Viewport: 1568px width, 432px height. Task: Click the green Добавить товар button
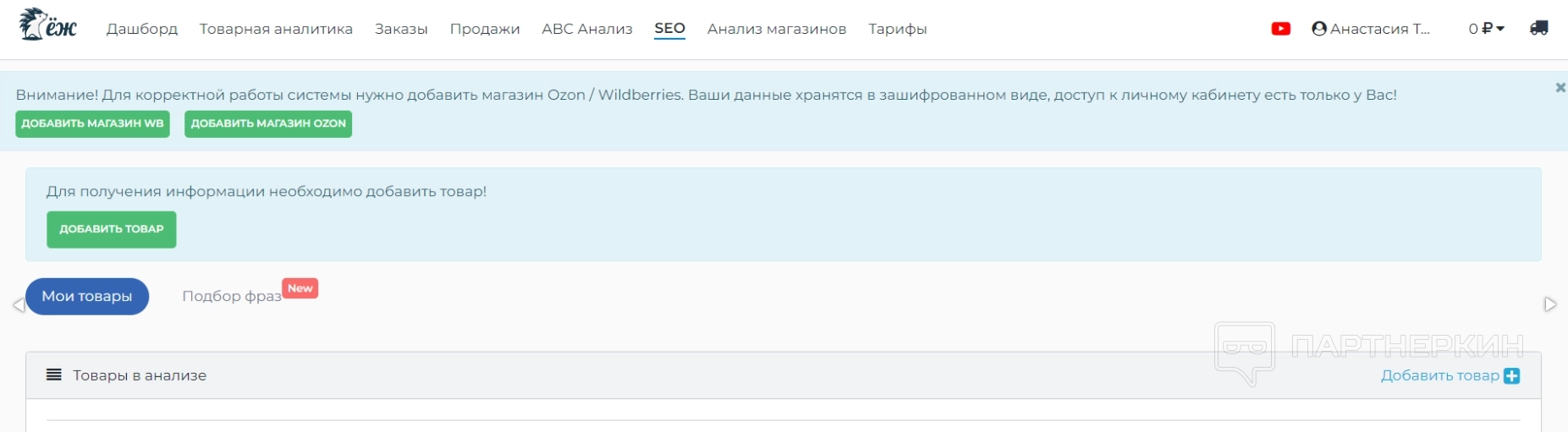(x=111, y=229)
